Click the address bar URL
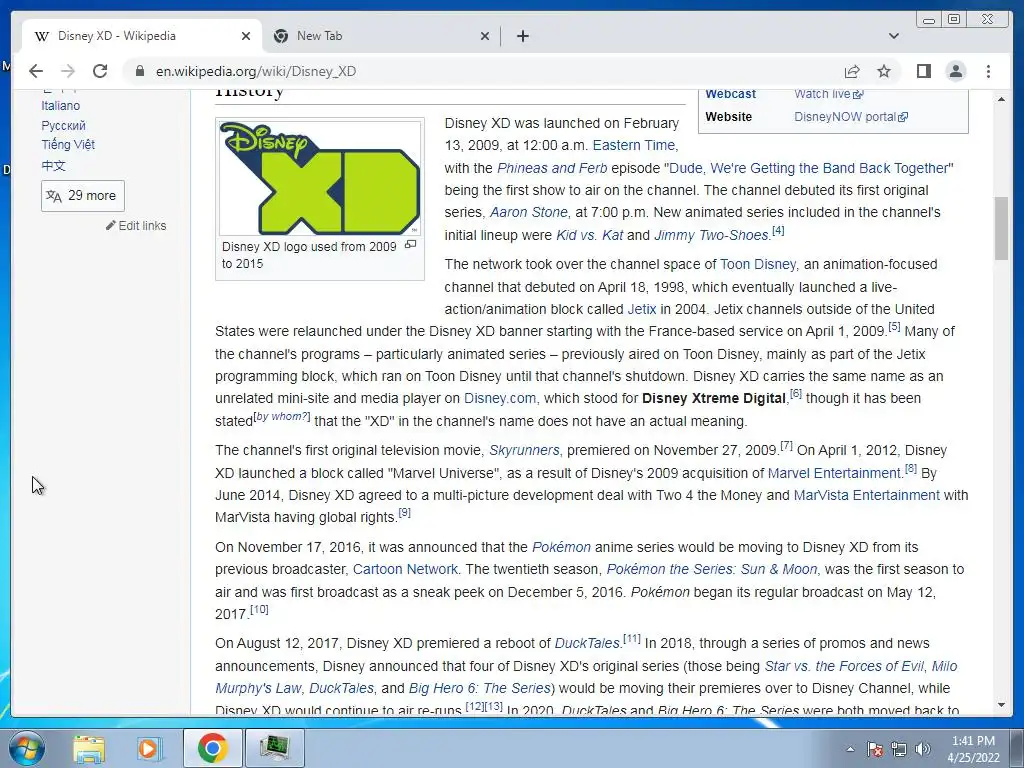Image resolution: width=1024 pixels, height=768 pixels. pyautogui.click(x=256, y=71)
